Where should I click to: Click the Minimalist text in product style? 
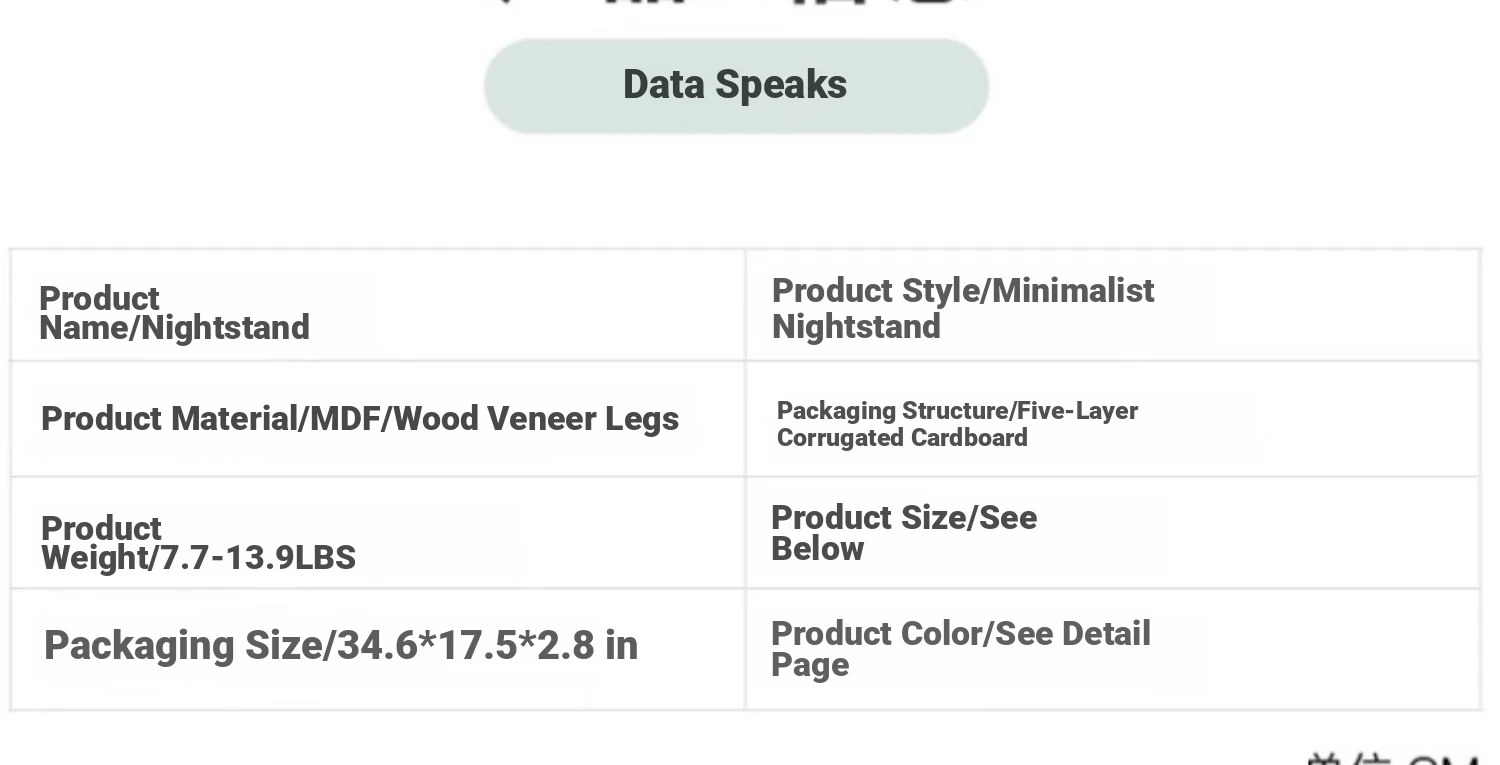tap(1073, 291)
